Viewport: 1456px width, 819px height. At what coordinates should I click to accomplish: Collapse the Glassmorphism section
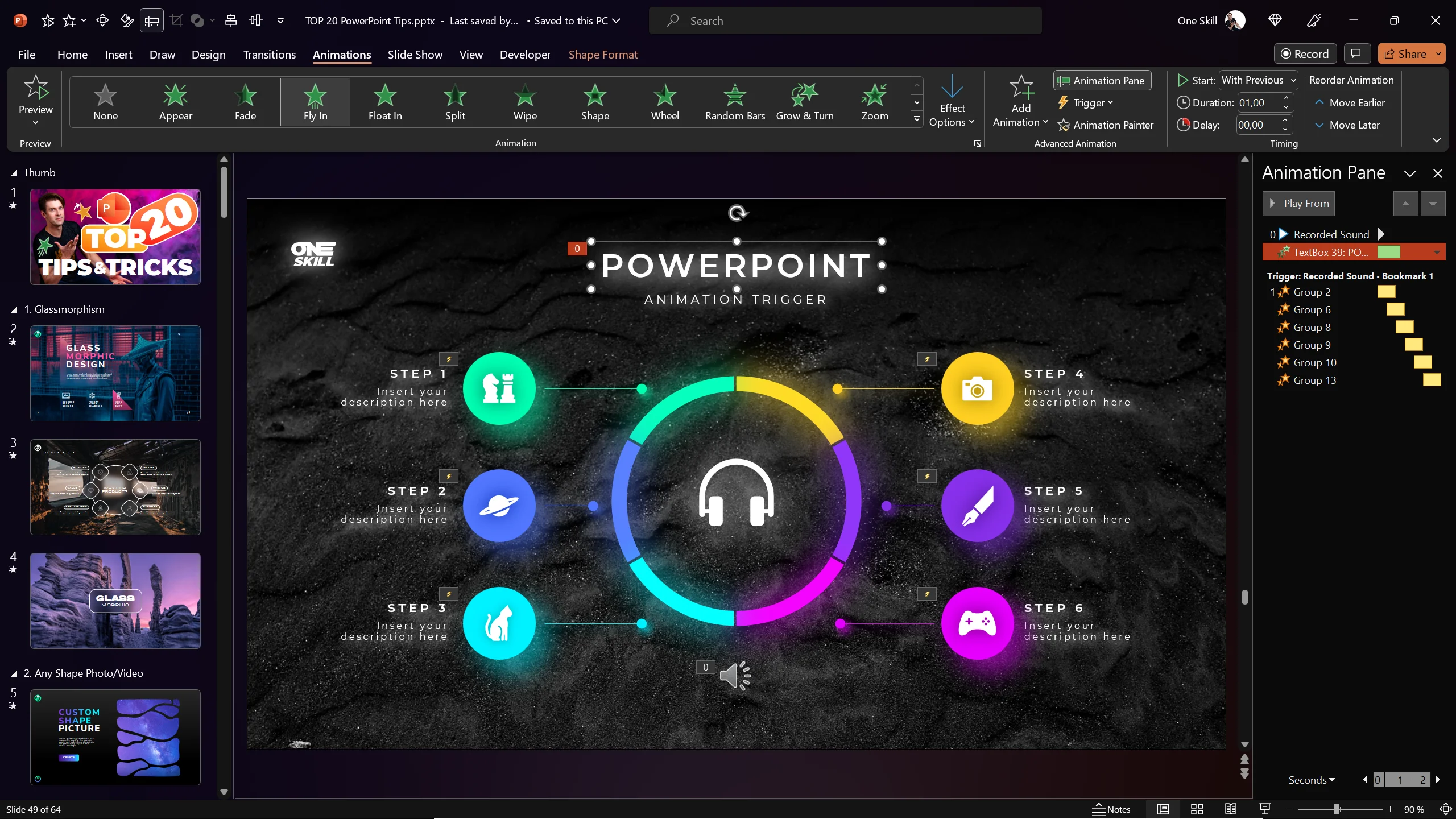pos(14,309)
